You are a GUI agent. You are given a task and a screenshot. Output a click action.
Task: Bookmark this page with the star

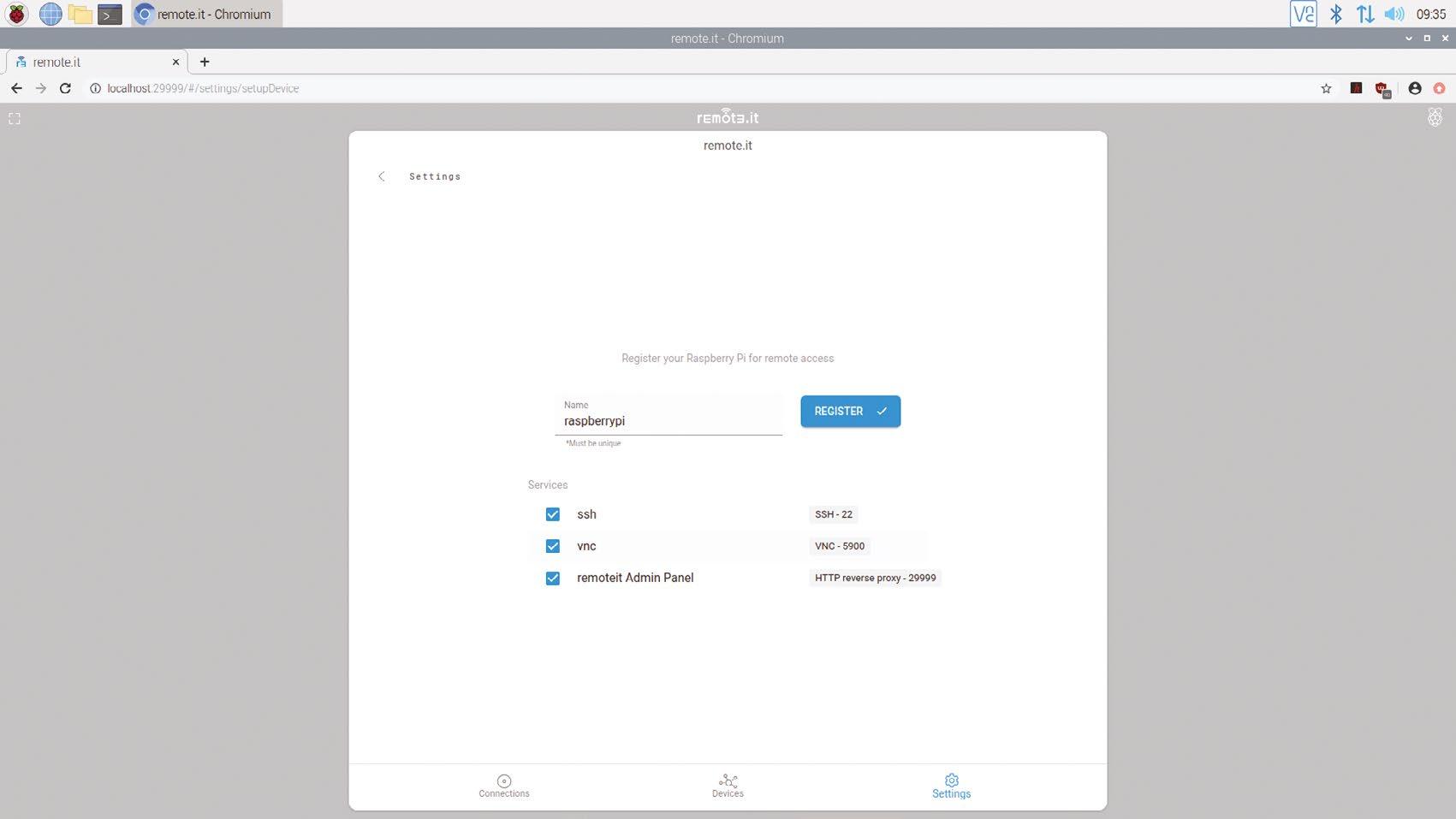tap(1326, 88)
